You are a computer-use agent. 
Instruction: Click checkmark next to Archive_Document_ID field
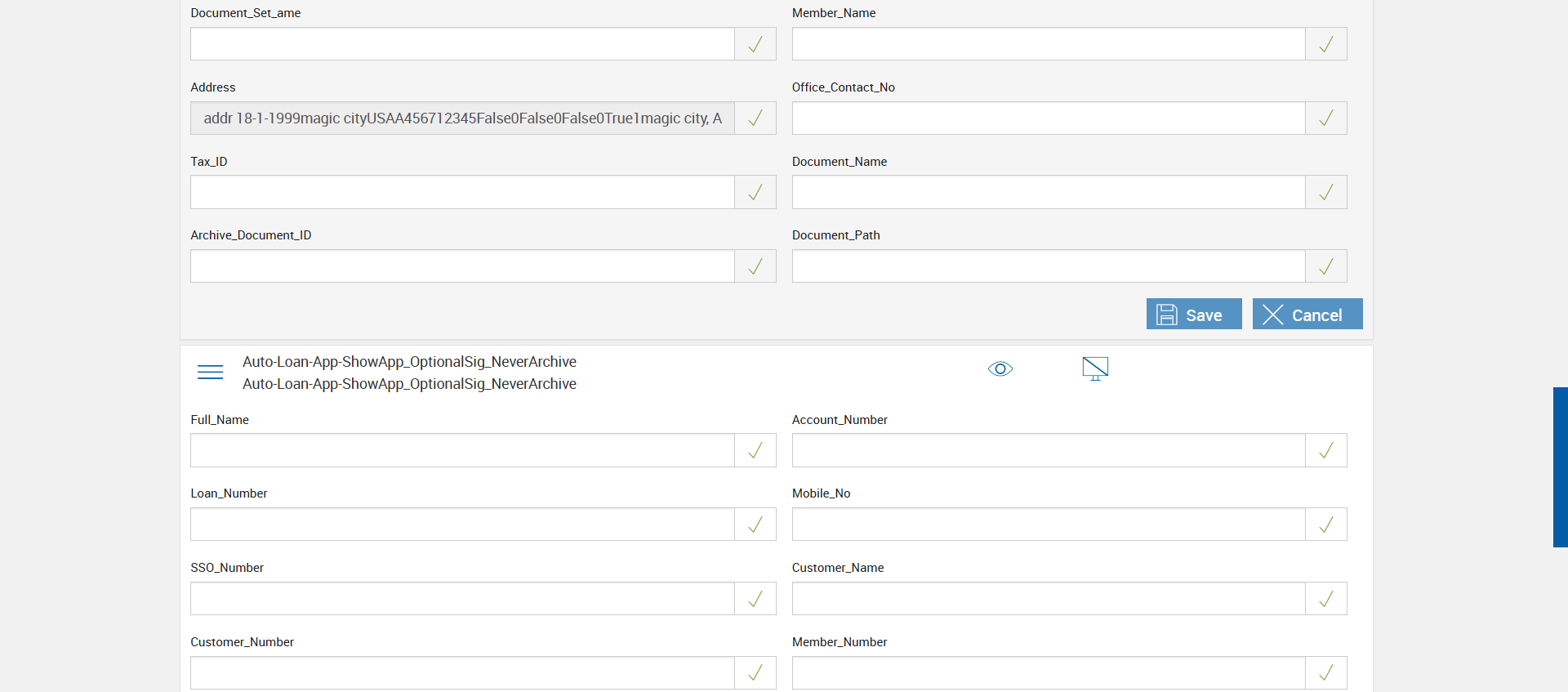pyautogui.click(x=755, y=266)
